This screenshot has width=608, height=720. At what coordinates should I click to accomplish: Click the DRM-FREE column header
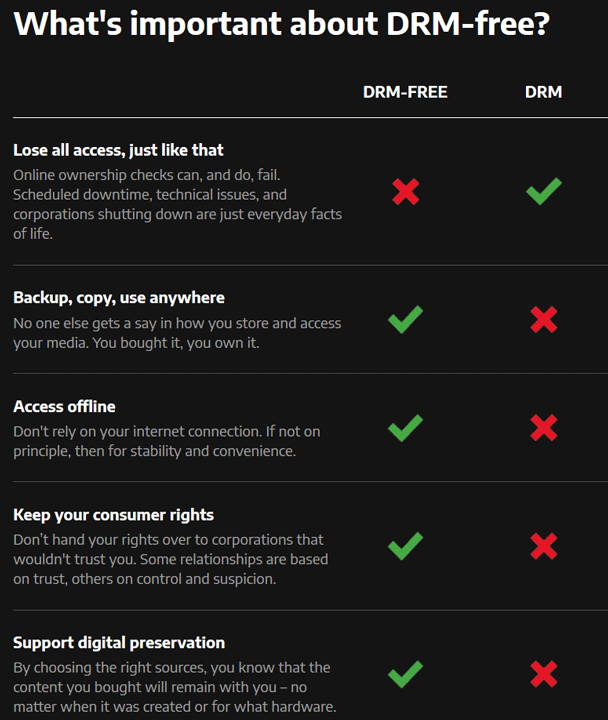click(405, 92)
